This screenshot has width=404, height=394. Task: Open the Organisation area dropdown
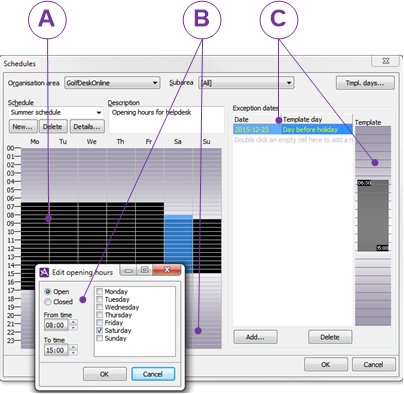(x=112, y=83)
